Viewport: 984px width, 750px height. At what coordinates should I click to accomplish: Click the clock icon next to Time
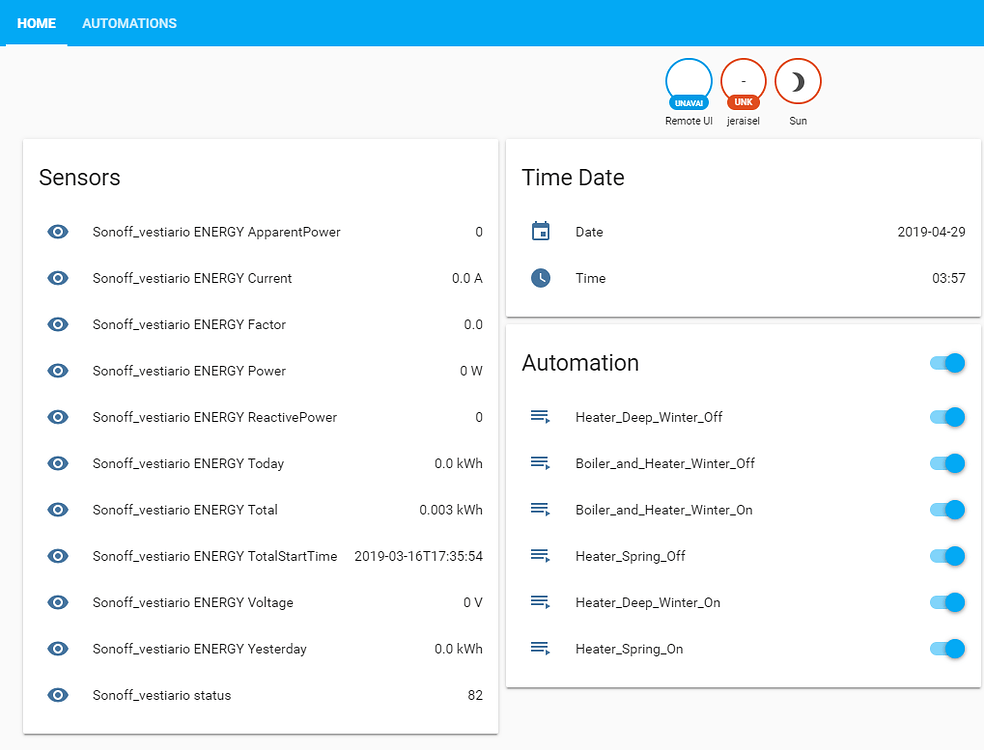click(540, 278)
